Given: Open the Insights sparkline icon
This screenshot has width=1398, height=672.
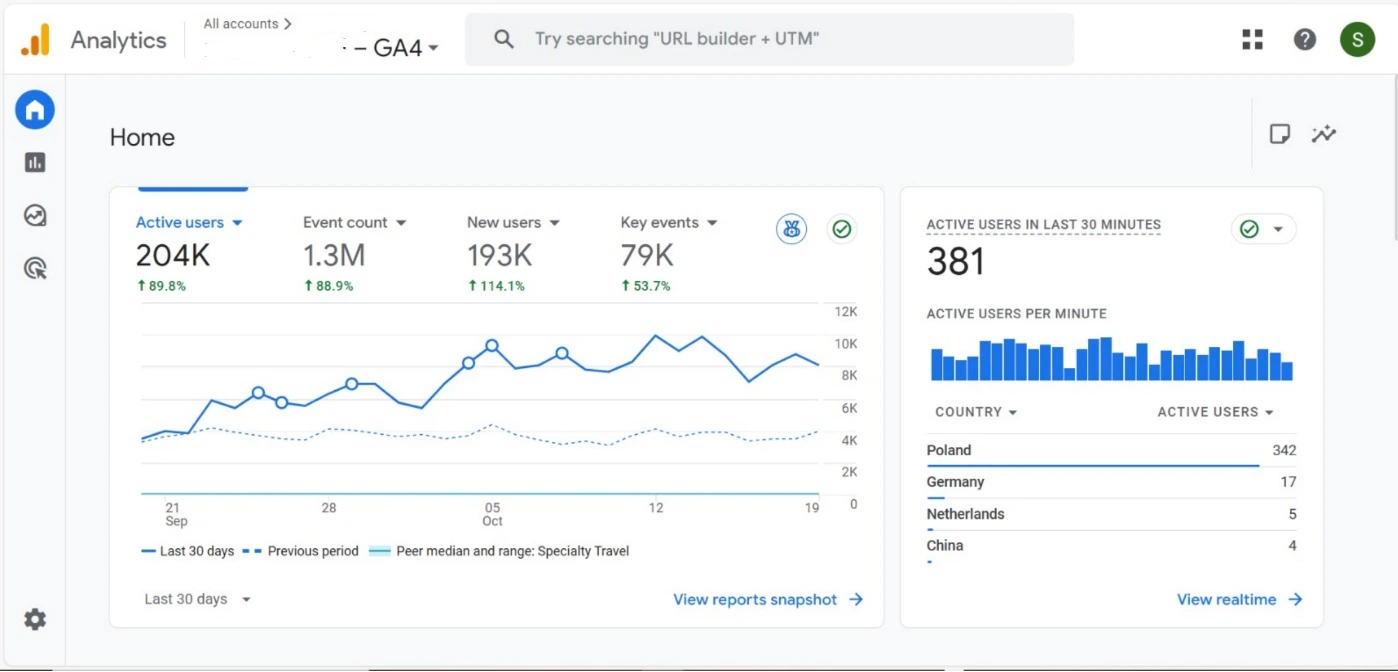Looking at the screenshot, I should click(1324, 134).
